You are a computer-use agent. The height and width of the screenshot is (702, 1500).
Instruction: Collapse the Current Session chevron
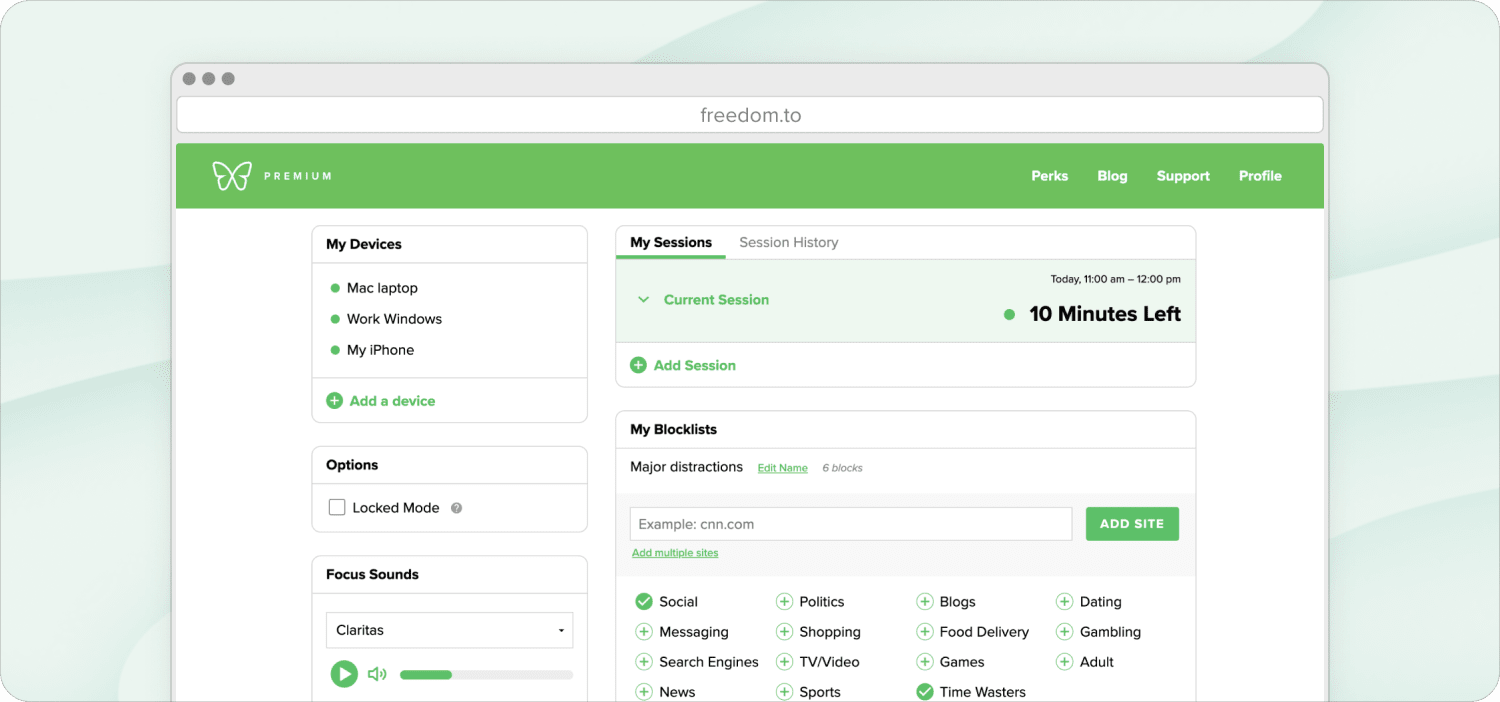644,299
